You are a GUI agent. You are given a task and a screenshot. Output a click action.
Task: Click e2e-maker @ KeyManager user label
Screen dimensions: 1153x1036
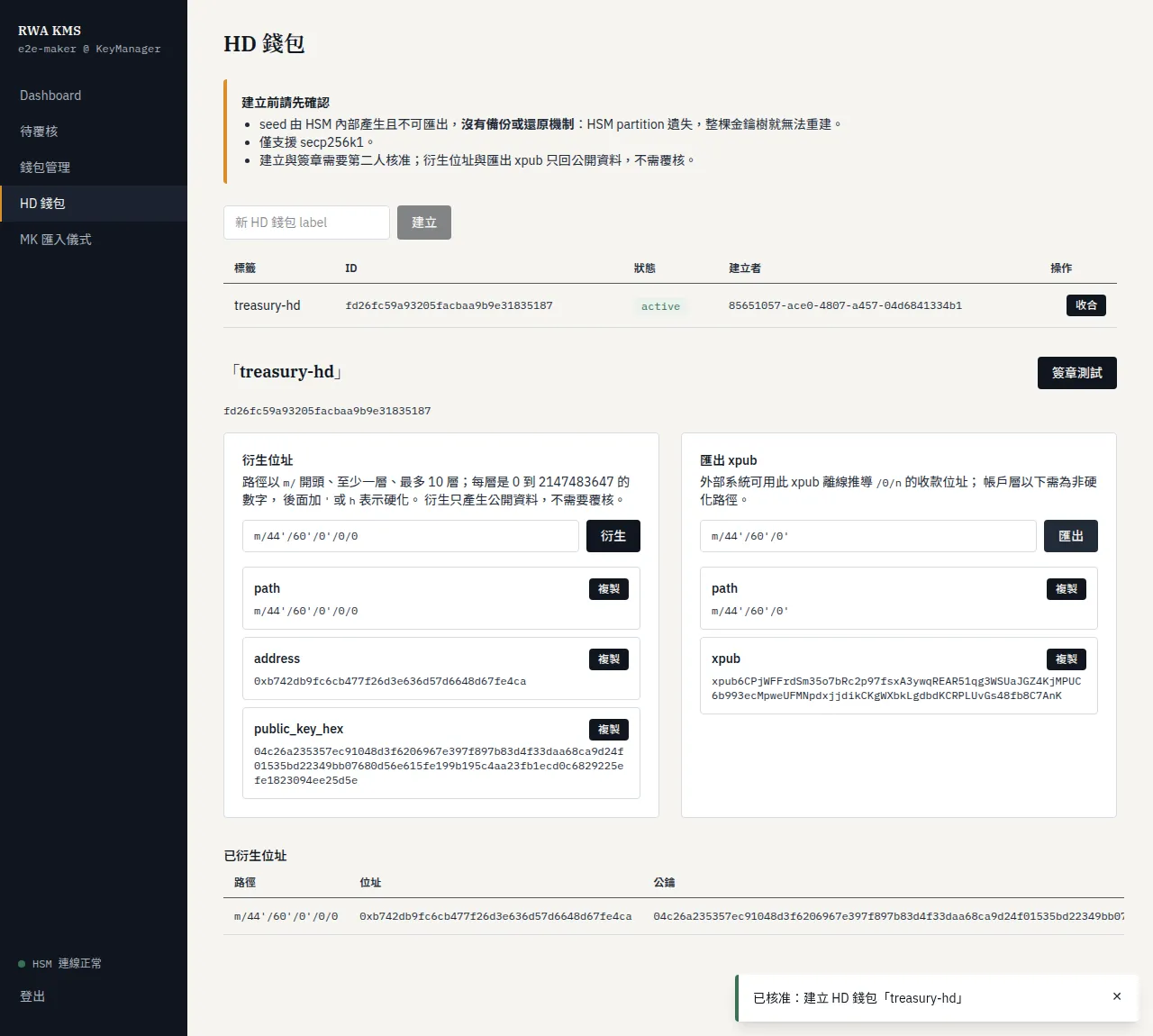(x=89, y=50)
